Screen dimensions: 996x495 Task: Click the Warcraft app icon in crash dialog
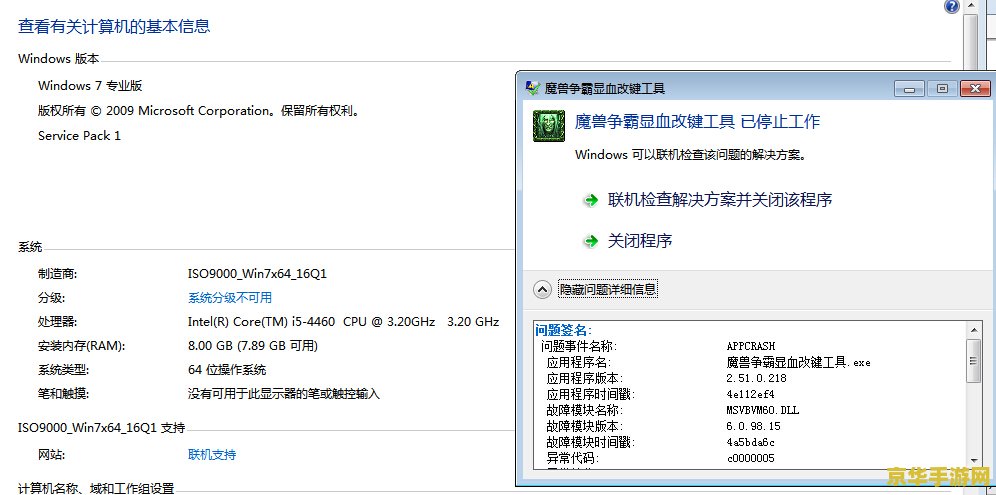pos(549,125)
